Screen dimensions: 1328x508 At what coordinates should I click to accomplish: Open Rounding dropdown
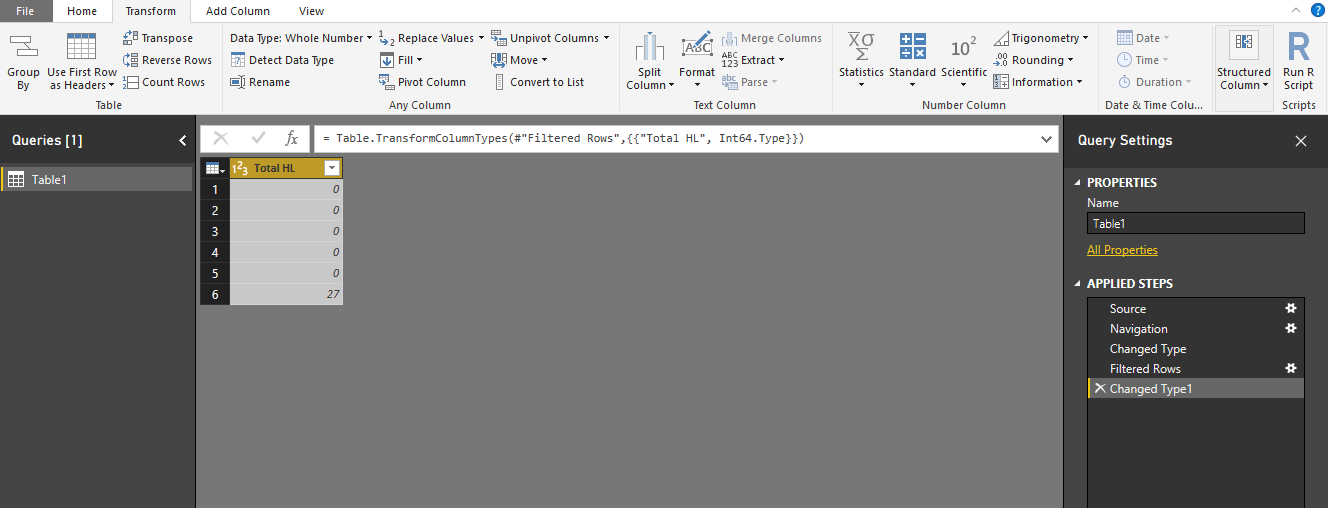1032,60
